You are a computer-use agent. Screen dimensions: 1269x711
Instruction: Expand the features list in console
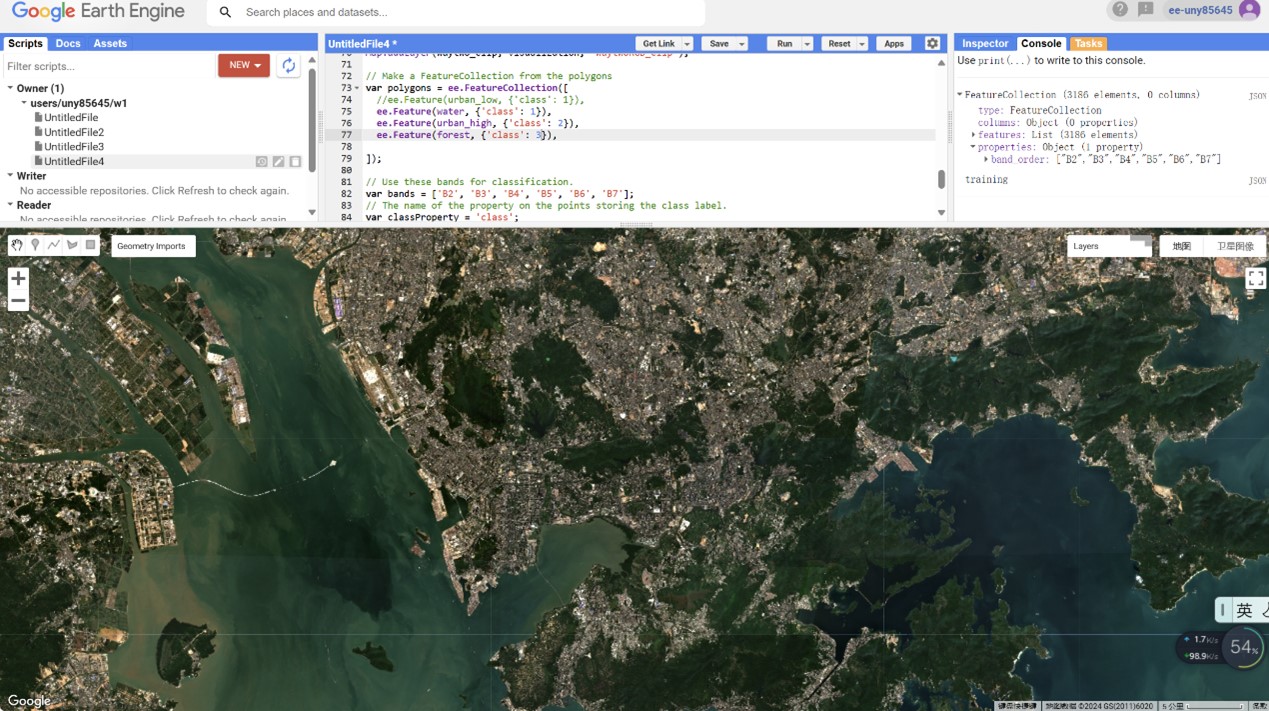(974, 135)
